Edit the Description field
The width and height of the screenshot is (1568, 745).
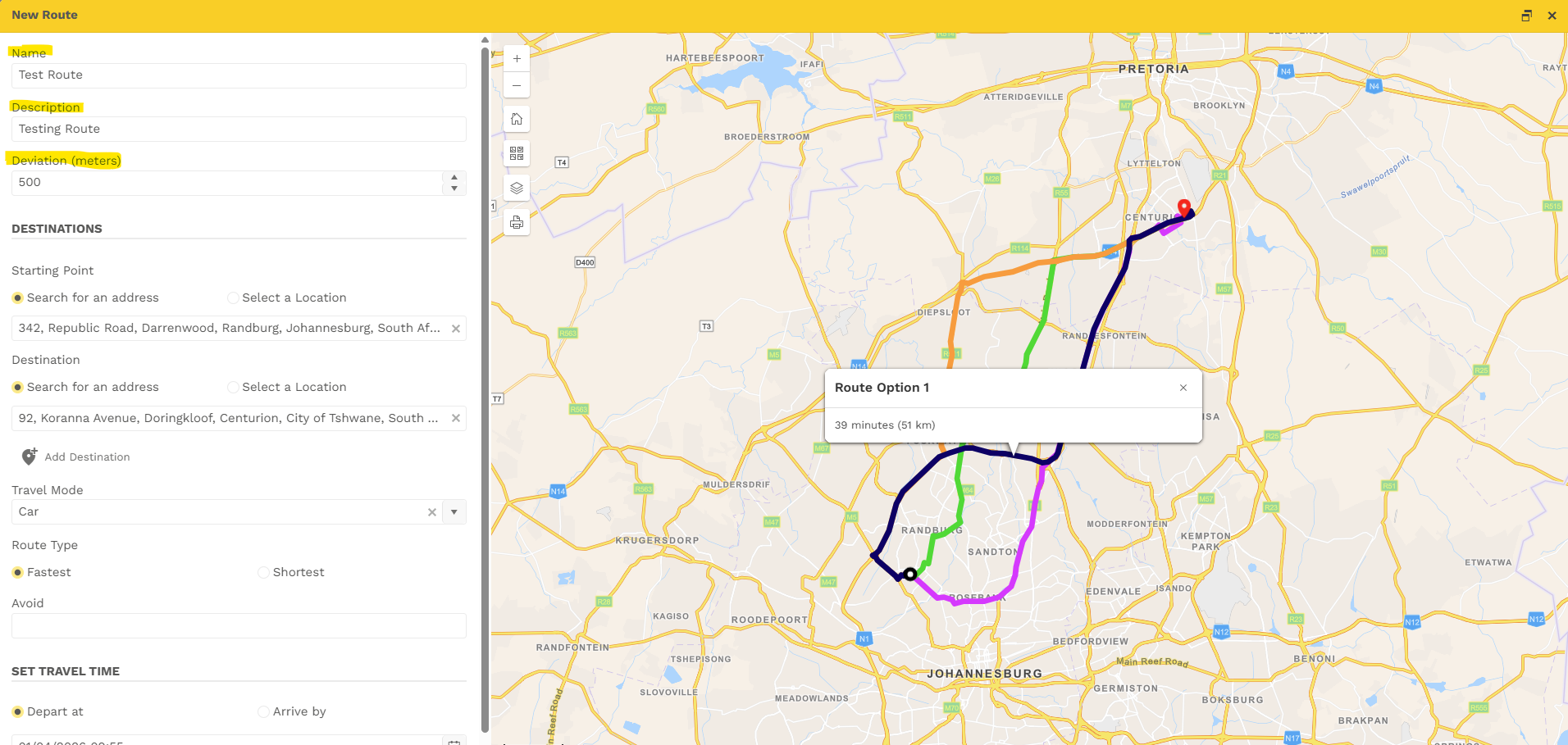(239, 129)
